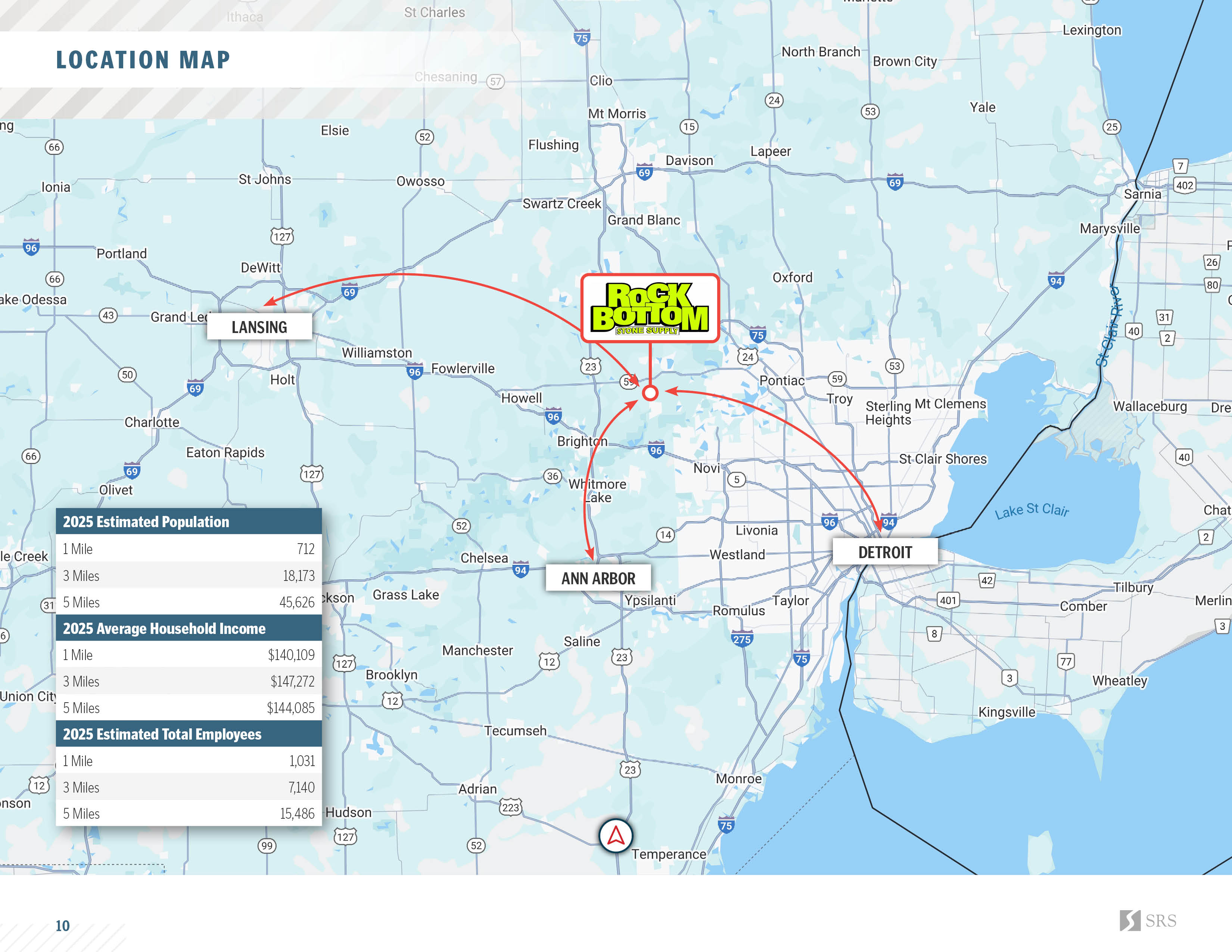The width and height of the screenshot is (1232, 952).
Task: Click the Sterling Heights map label
Action: (889, 413)
